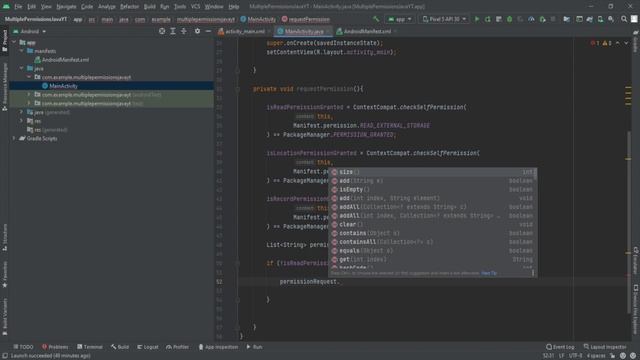
Task: Expand the java (generated) folder
Action: tap(21, 112)
